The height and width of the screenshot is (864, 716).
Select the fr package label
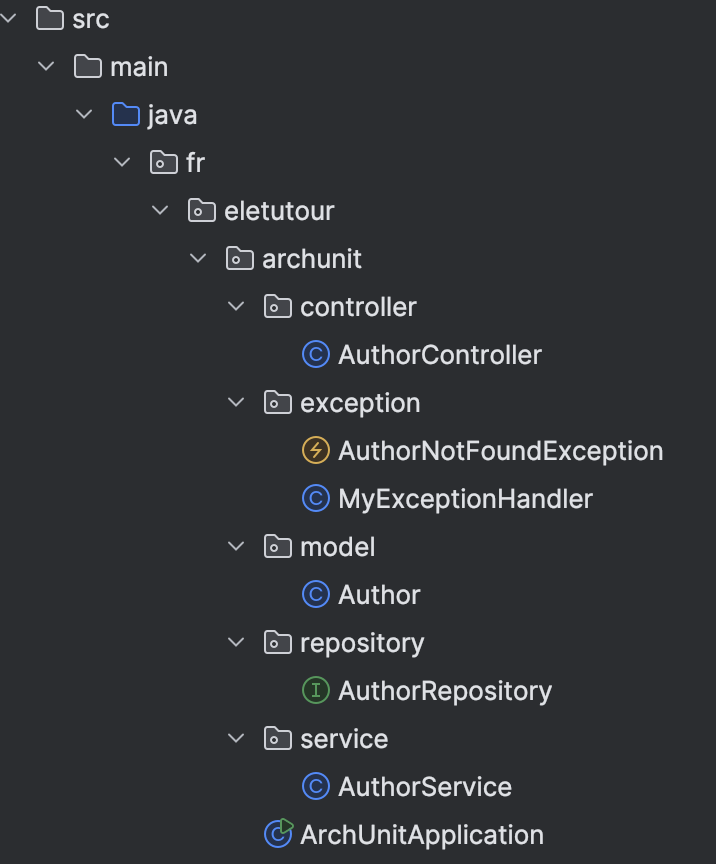click(x=195, y=163)
